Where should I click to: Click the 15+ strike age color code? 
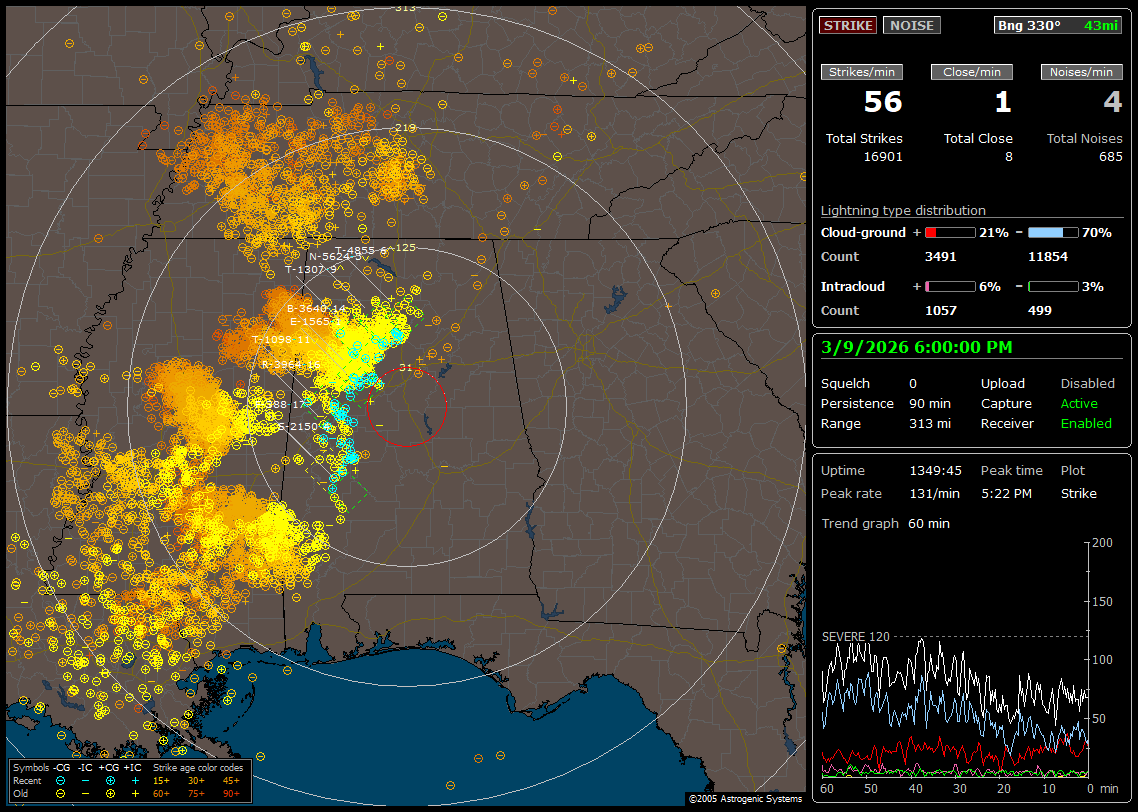tap(161, 780)
